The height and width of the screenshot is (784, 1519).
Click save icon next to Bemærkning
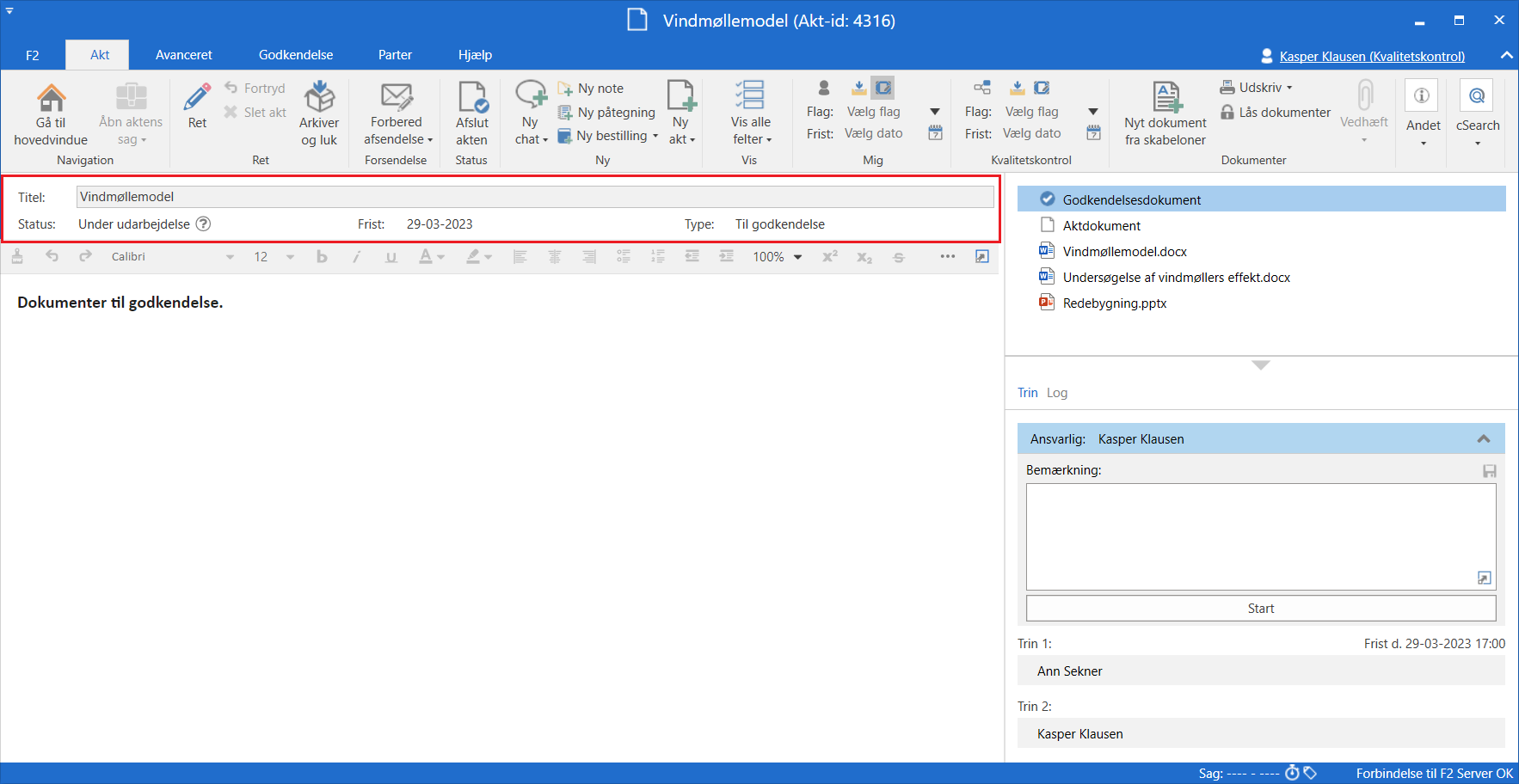click(x=1490, y=471)
